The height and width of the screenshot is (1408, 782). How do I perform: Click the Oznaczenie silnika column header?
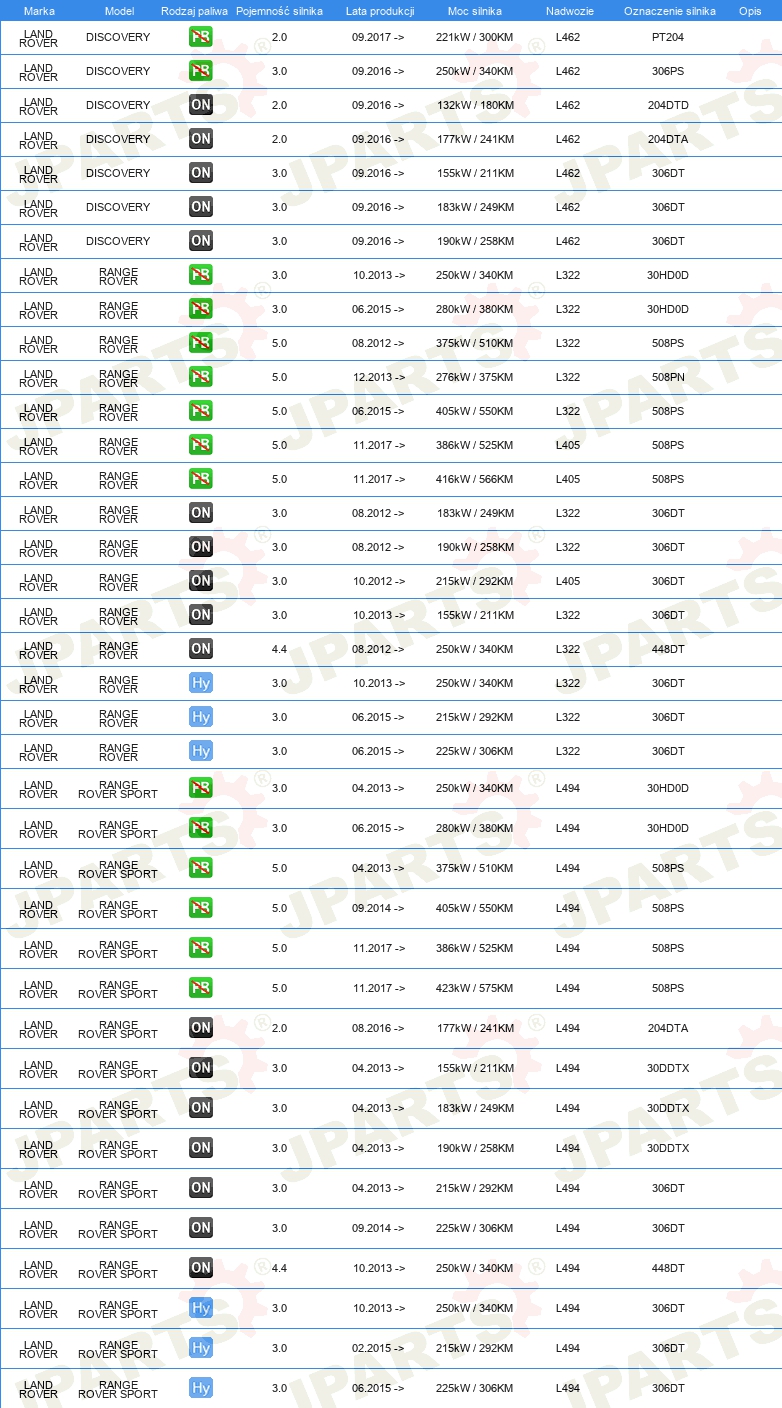pyautogui.click(x=669, y=11)
